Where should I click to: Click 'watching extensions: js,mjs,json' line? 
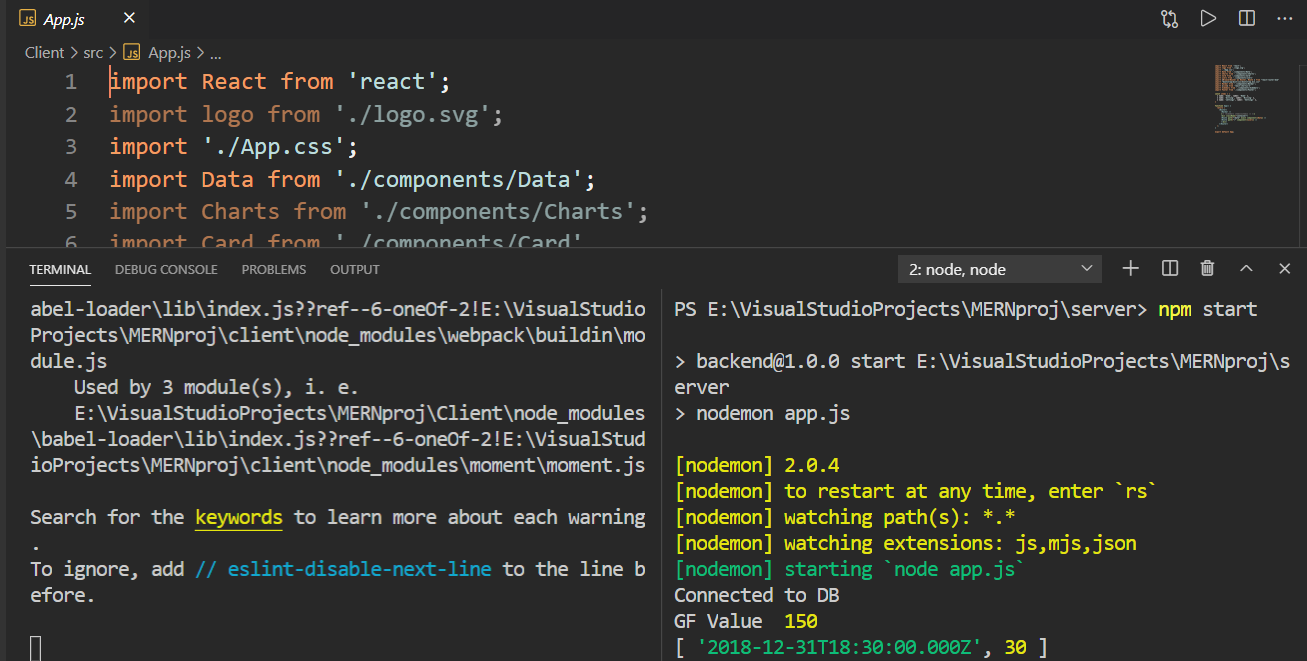click(960, 543)
